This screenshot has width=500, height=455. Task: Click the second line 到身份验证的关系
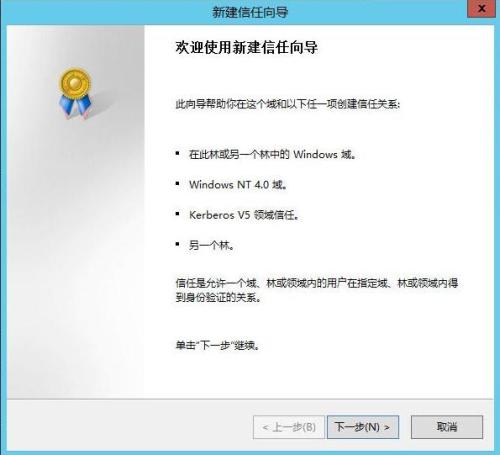[218, 297]
